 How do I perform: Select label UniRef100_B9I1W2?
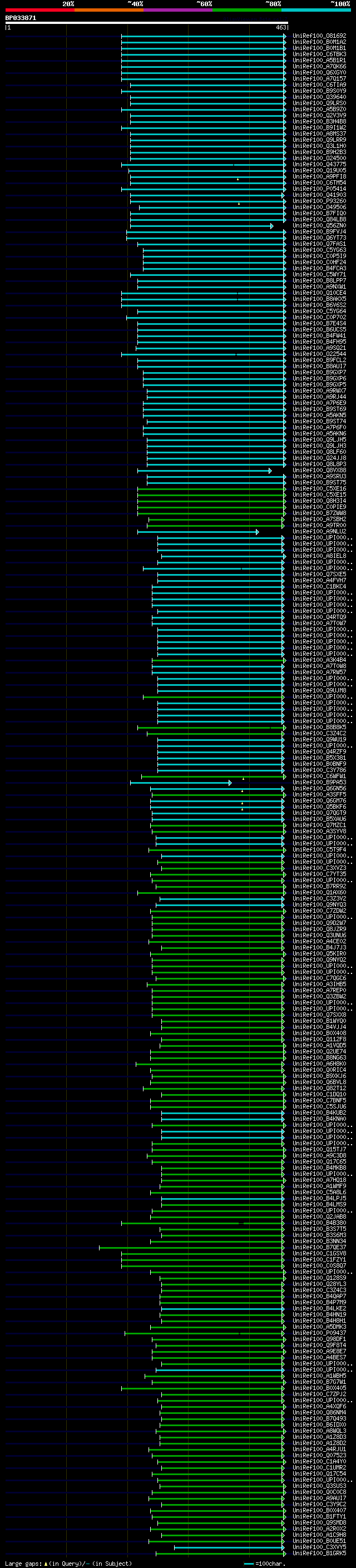(x=319, y=128)
